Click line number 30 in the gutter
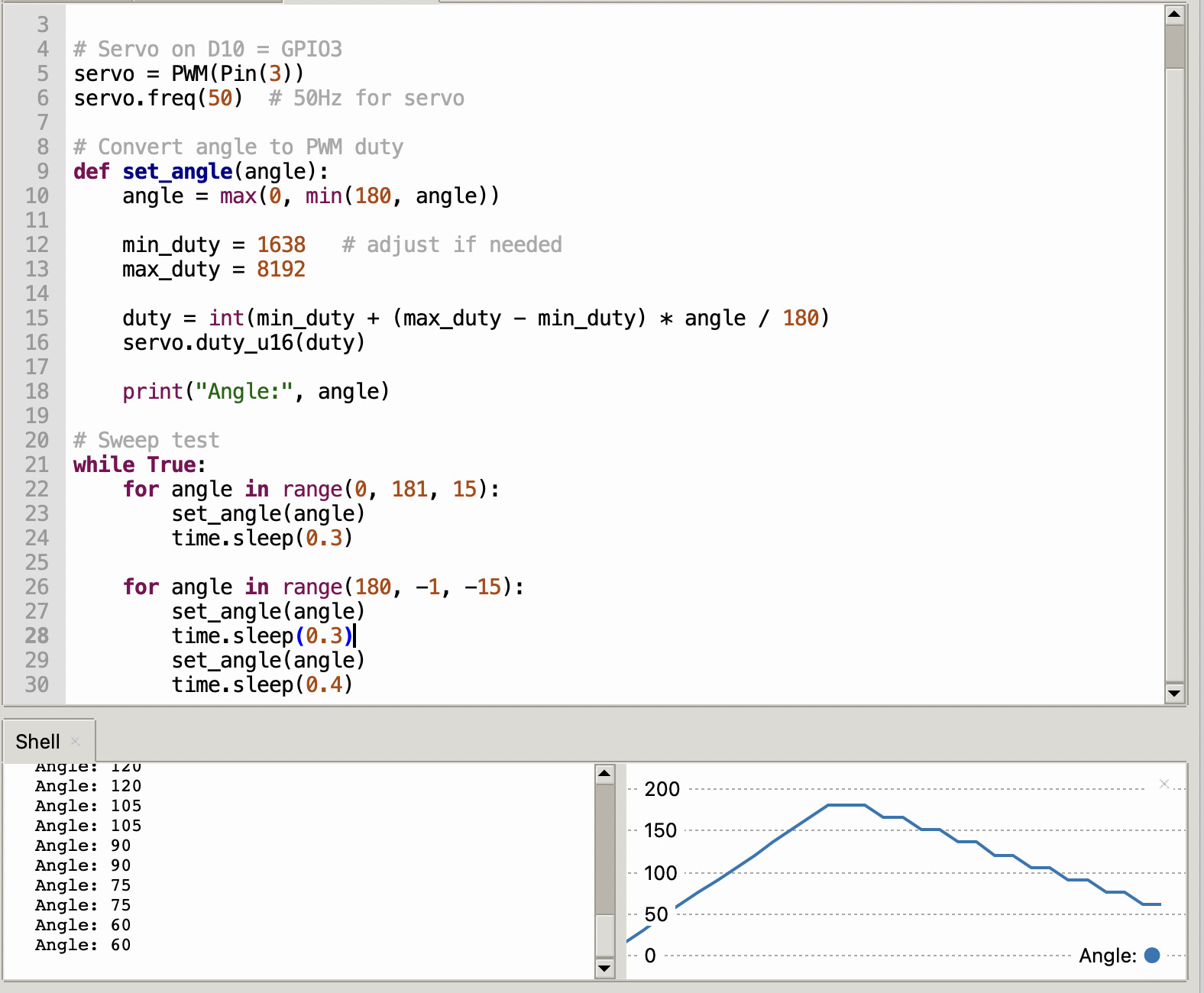This screenshot has width=1204, height=993. [37, 685]
